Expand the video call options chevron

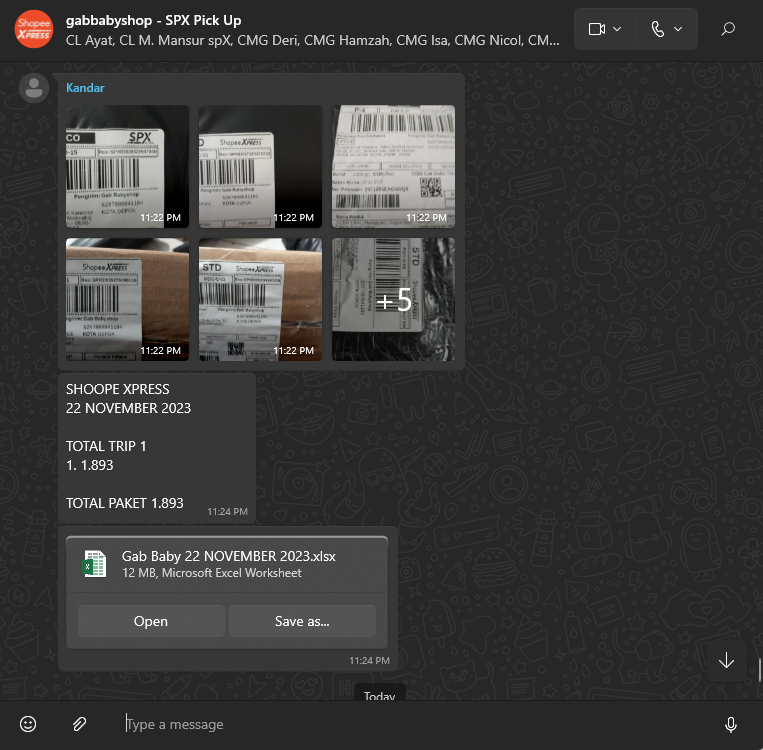(x=617, y=29)
